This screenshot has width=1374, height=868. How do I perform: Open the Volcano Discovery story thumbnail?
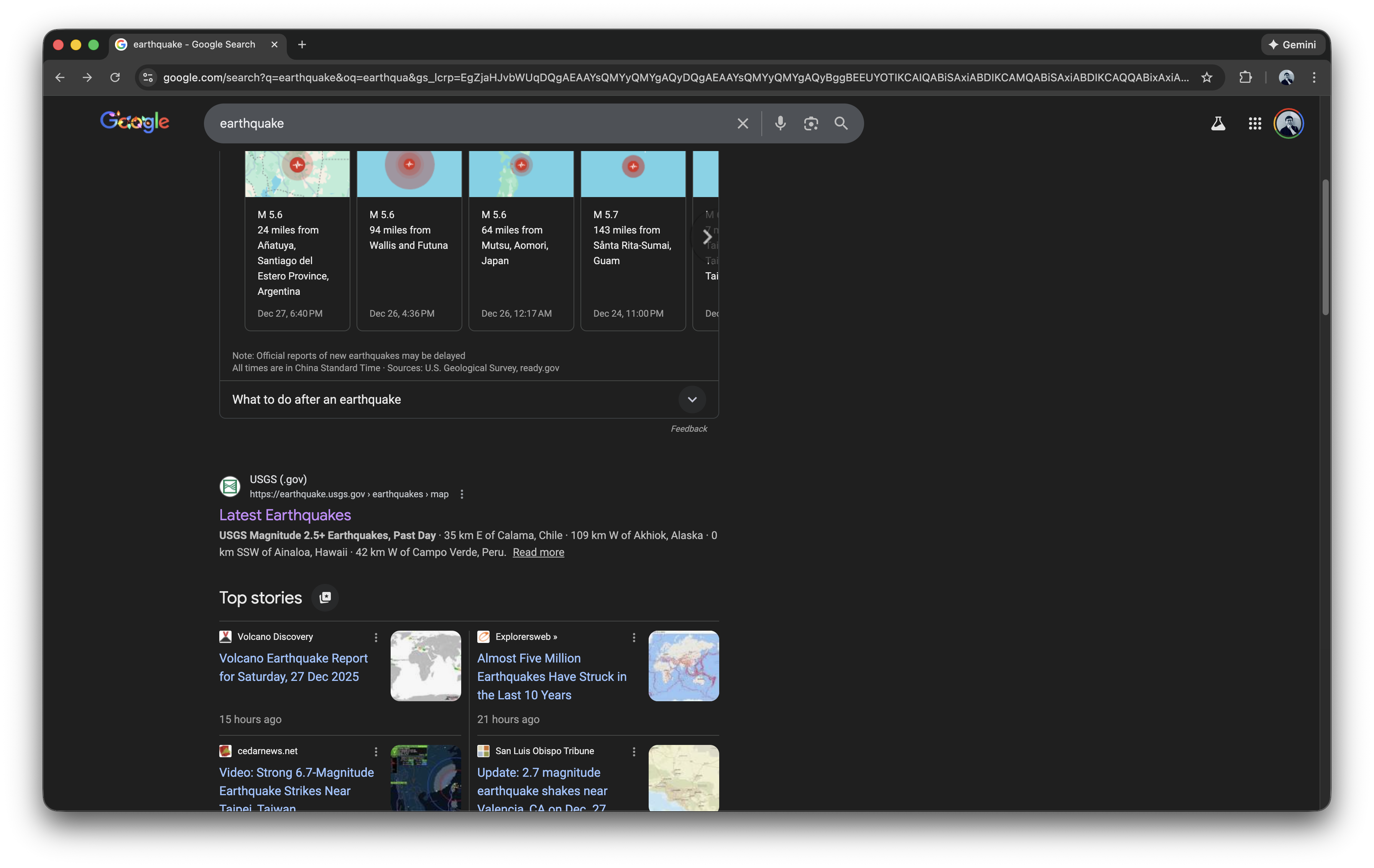coord(426,666)
